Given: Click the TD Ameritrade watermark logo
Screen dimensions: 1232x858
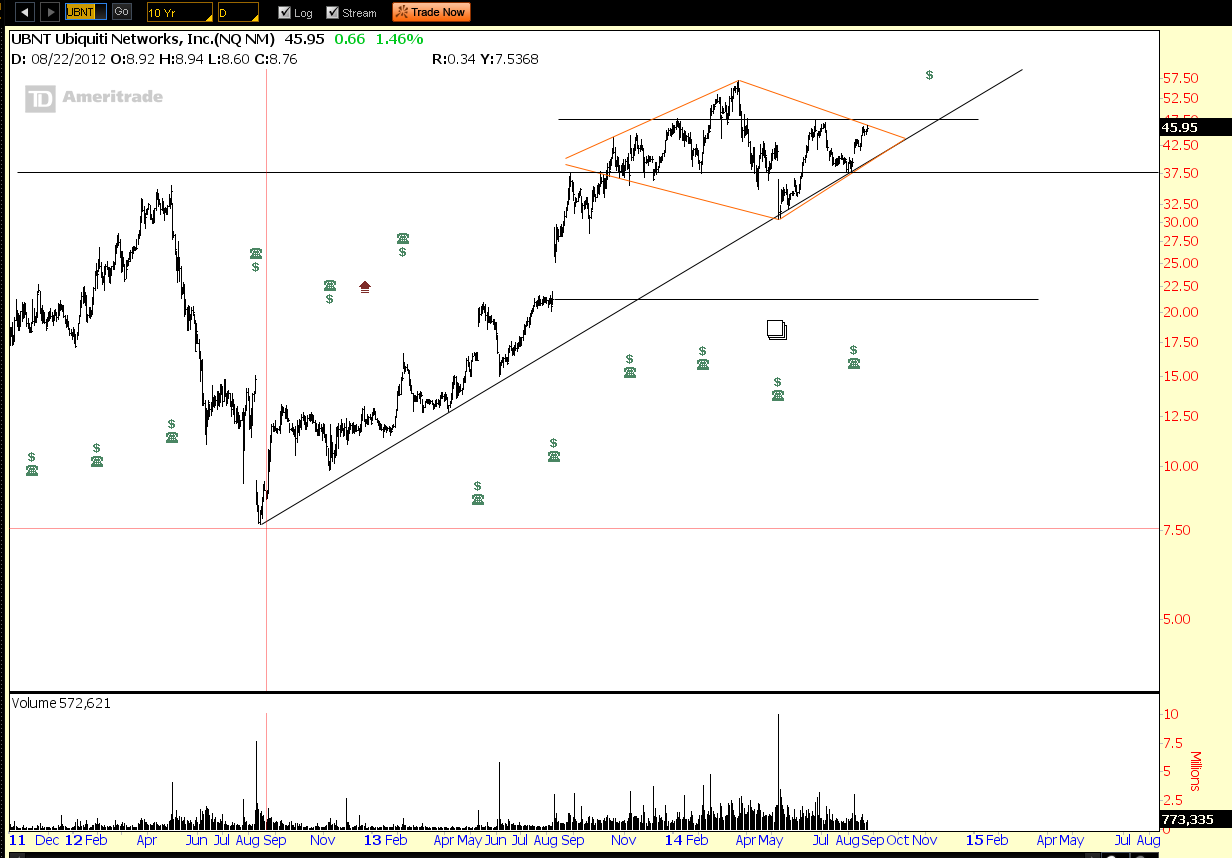Looking at the screenshot, I should point(93,97).
